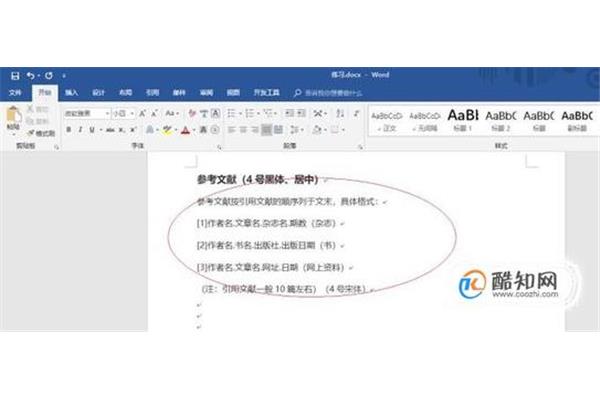Screen dimensions: 600x400
Task: Click the enclosed characters icon
Action: 215,130
